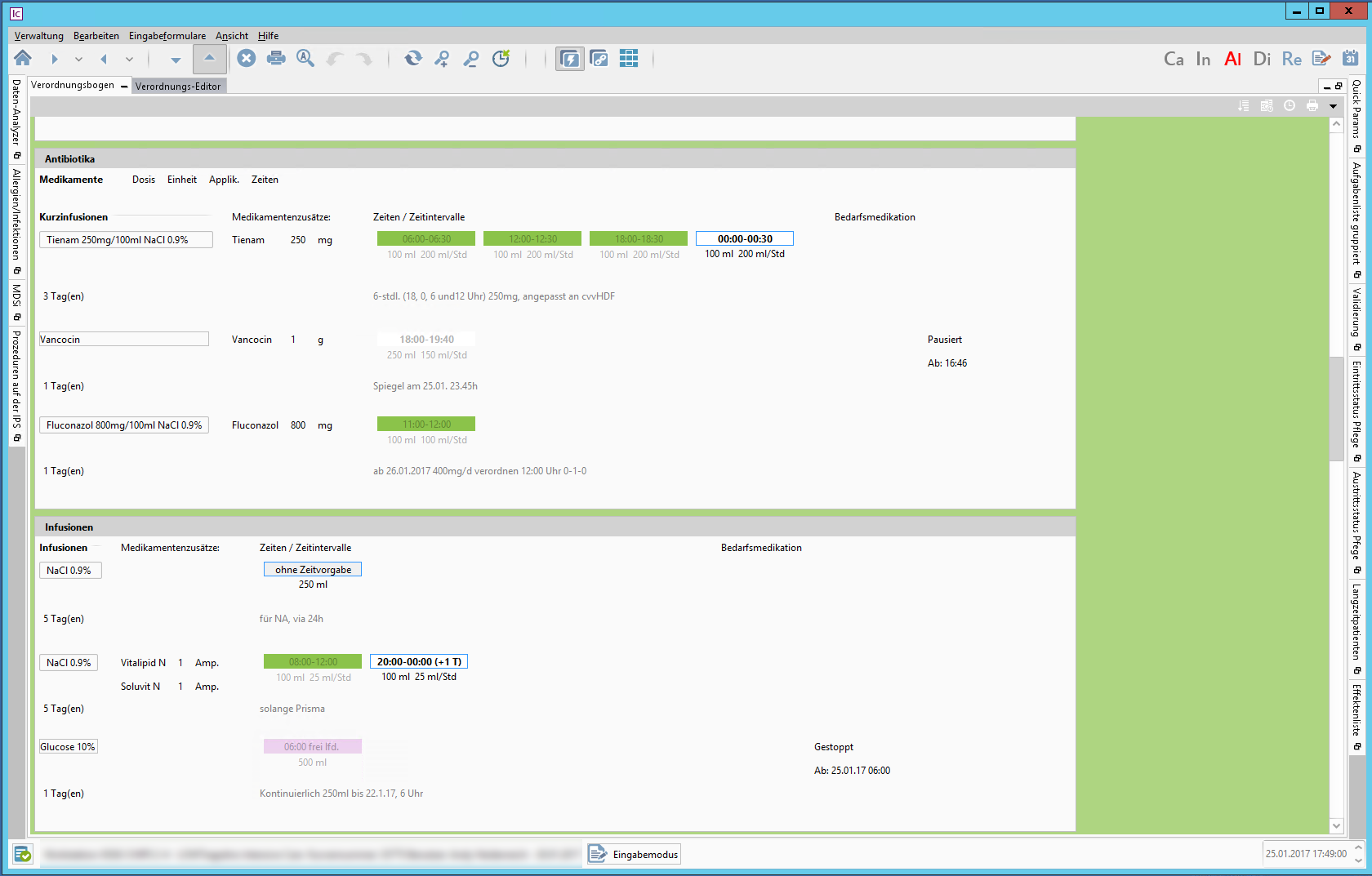Click the red Al allergy indicator

click(x=1232, y=59)
